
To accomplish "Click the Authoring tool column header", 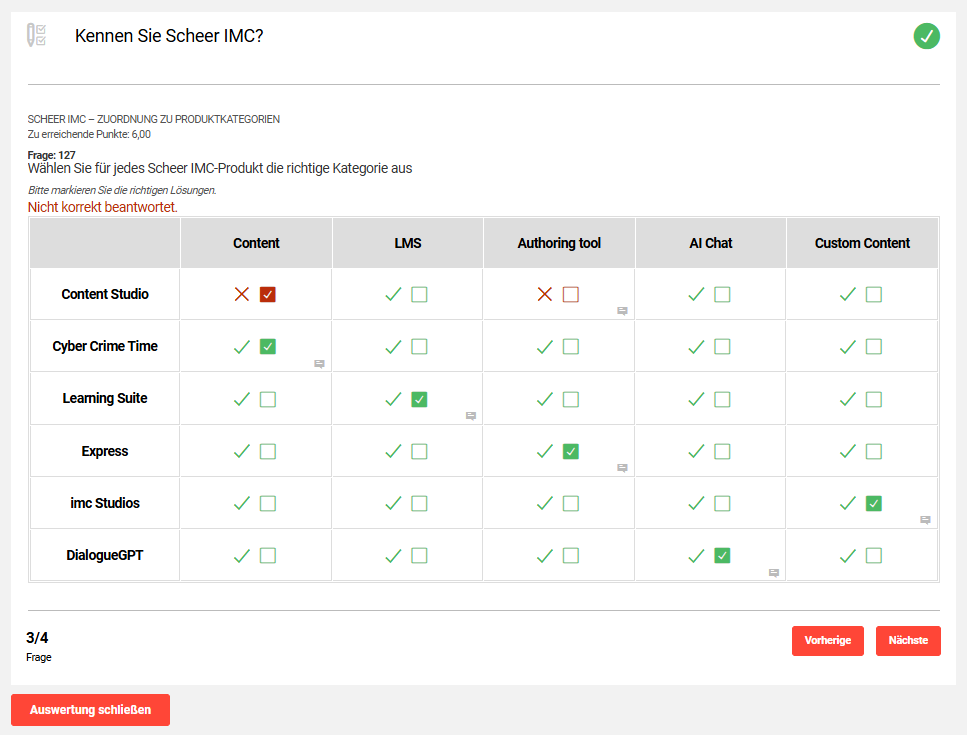I will 559,243.
